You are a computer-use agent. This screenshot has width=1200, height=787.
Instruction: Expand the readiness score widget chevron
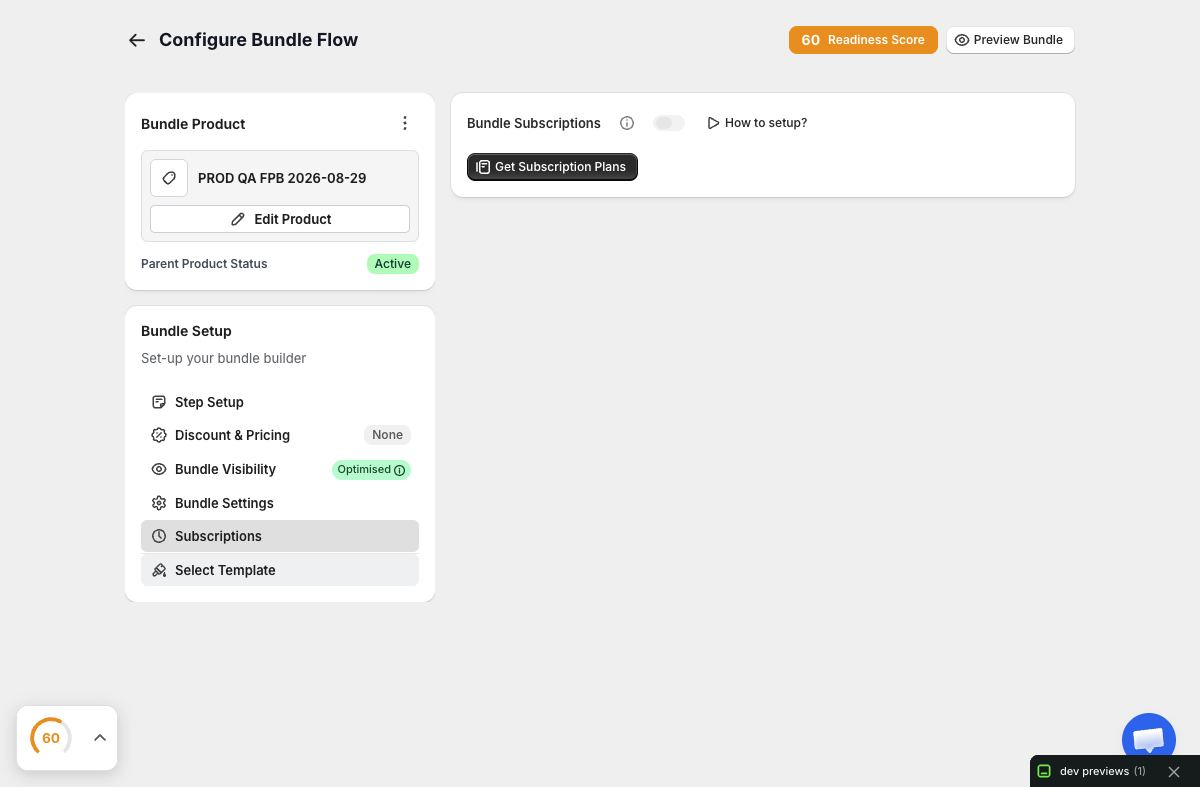point(100,738)
